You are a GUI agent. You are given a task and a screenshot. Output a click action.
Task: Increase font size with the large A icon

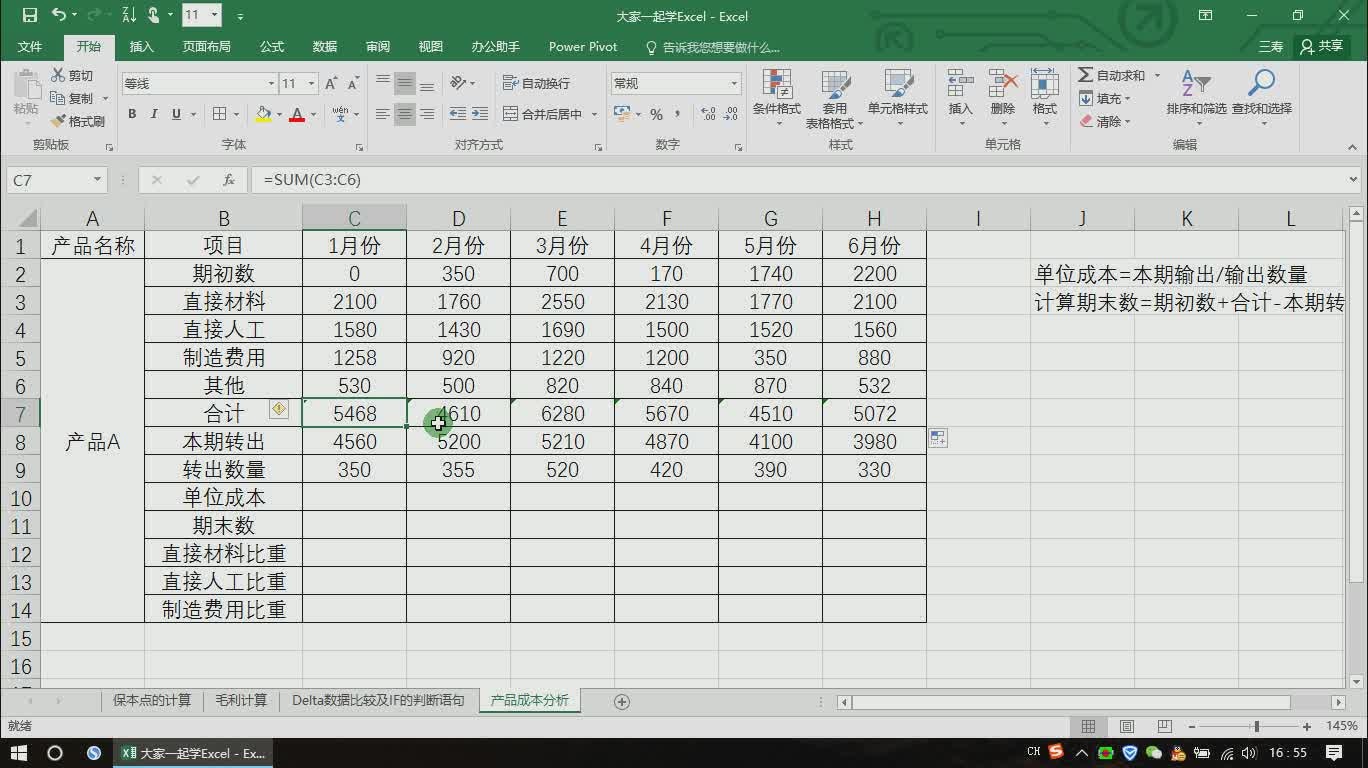coord(331,84)
